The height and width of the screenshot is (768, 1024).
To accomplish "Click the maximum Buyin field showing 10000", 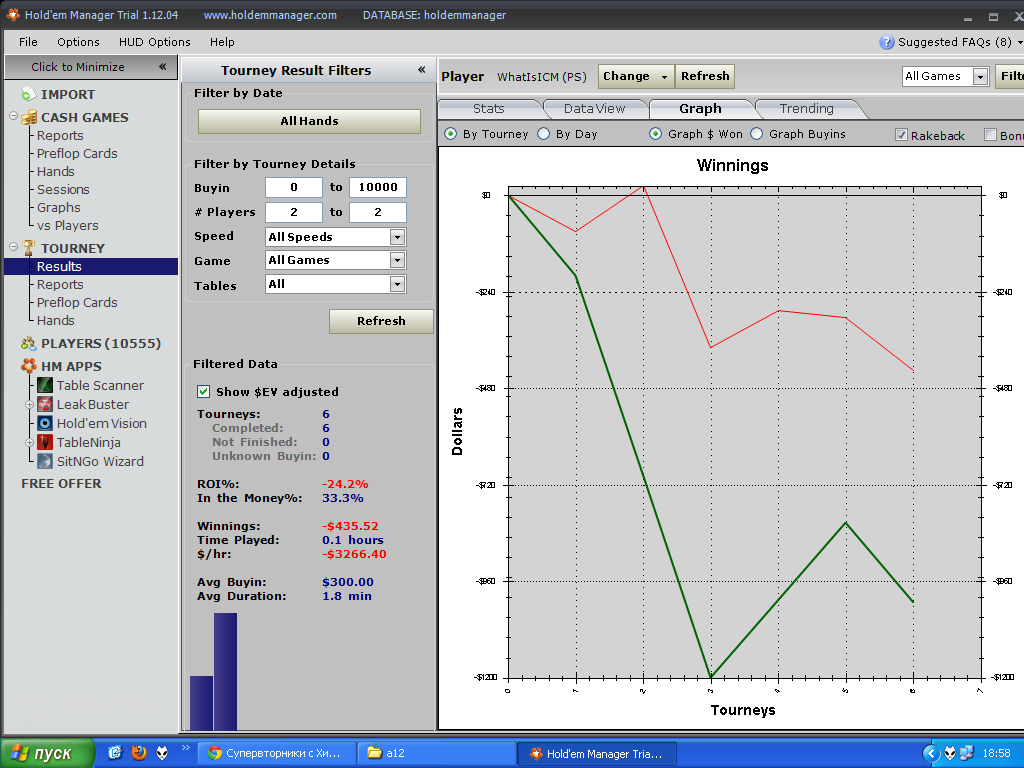I will (377, 187).
